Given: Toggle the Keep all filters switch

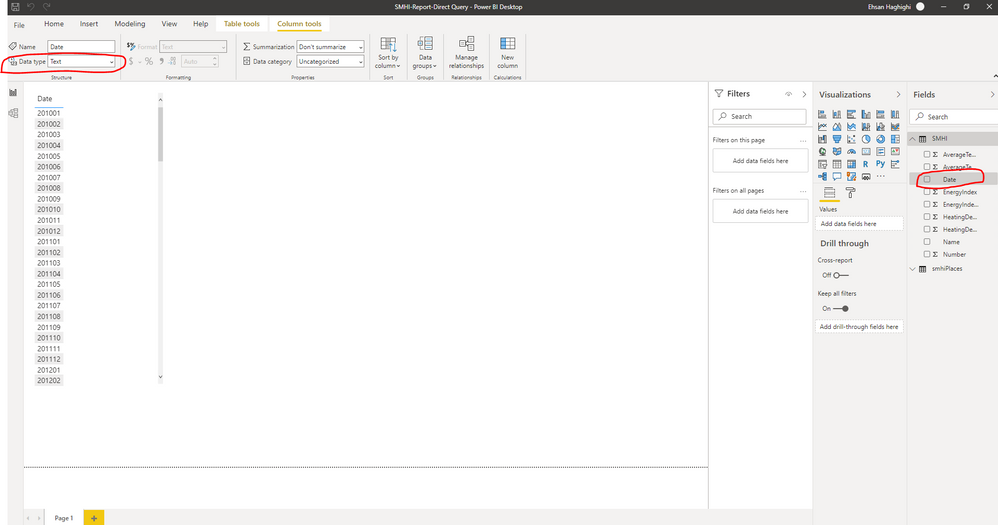Looking at the screenshot, I should (841, 309).
